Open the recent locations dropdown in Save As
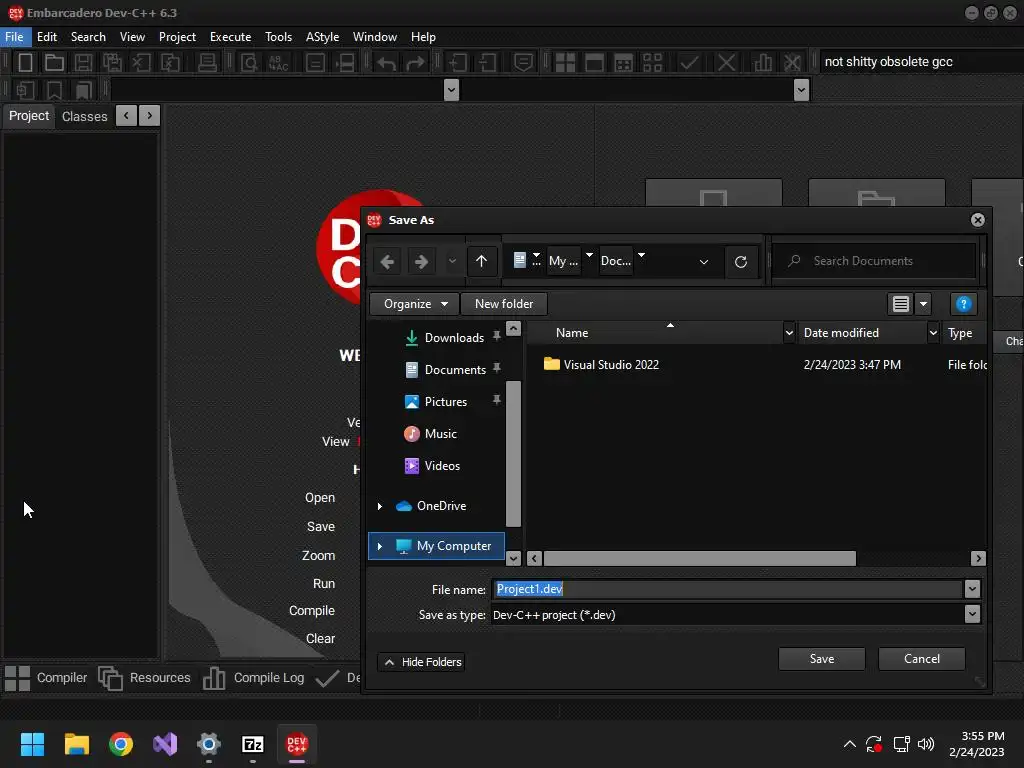 click(x=452, y=262)
